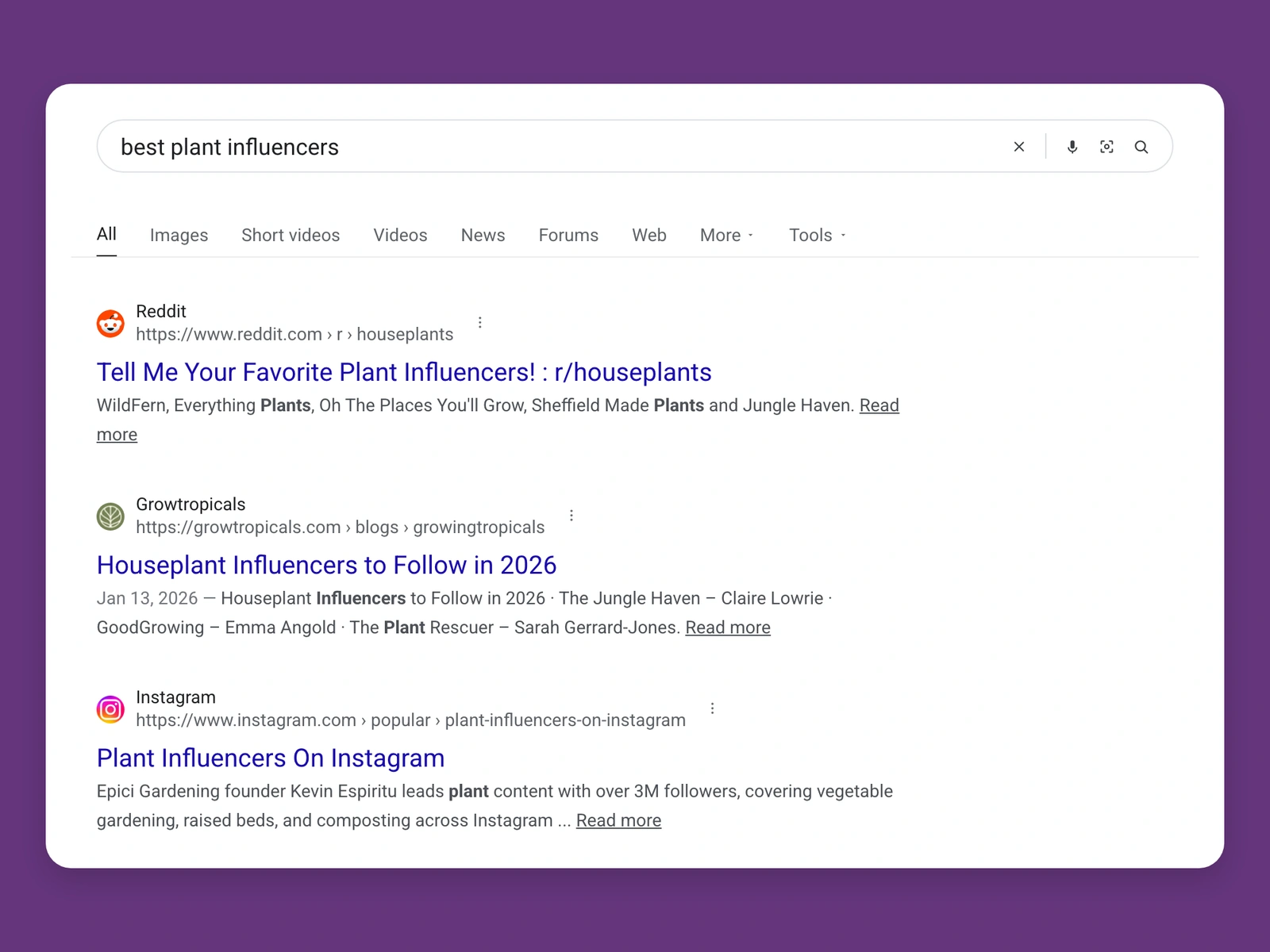Submit search with the magnifying glass icon
This screenshot has width=1270, height=952.
[x=1141, y=147]
